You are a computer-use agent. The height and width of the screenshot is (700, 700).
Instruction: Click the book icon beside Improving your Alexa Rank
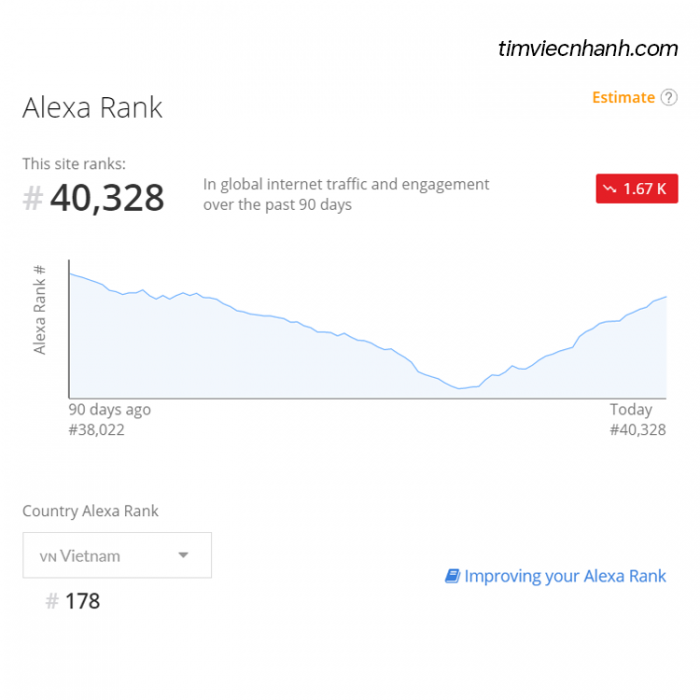(x=452, y=576)
